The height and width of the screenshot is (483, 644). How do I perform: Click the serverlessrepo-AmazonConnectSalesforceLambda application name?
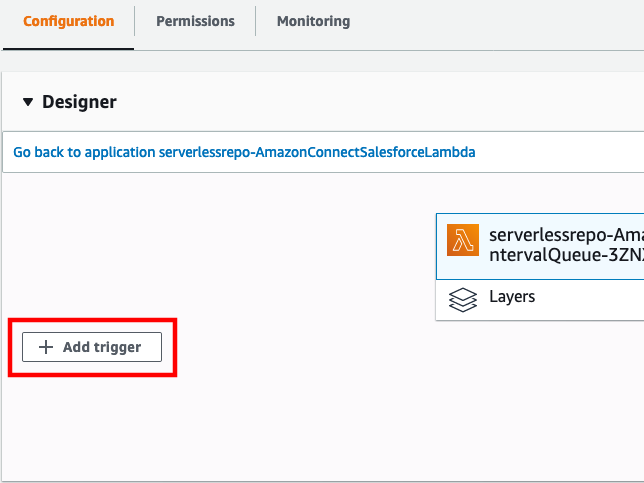[x=317, y=152]
